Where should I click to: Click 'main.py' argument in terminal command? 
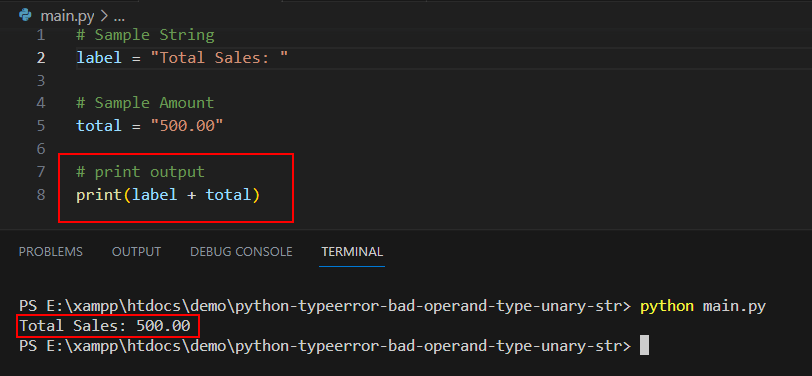click(734, 306)
